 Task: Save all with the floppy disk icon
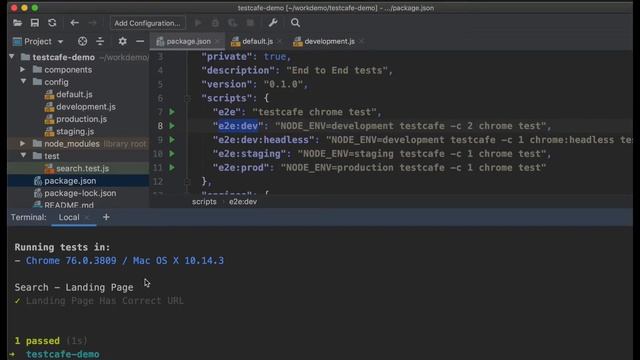(x=35, y=23)
